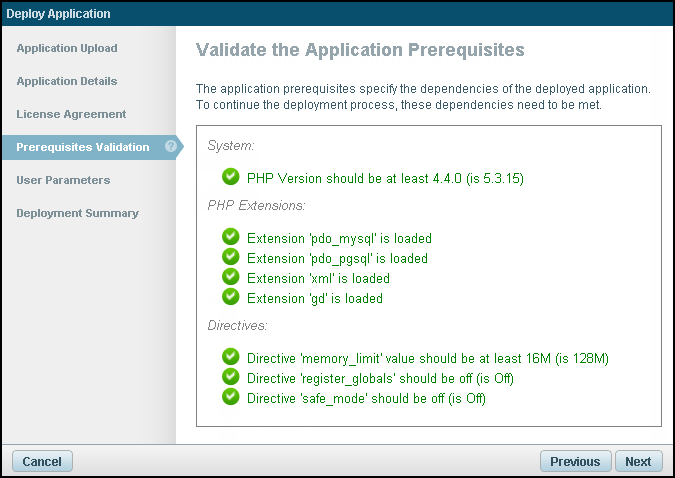Jump to the Deployment Summary step
The height and width of the screenshot is (478, 675).
pyautogui.click(x=77, y=213)
